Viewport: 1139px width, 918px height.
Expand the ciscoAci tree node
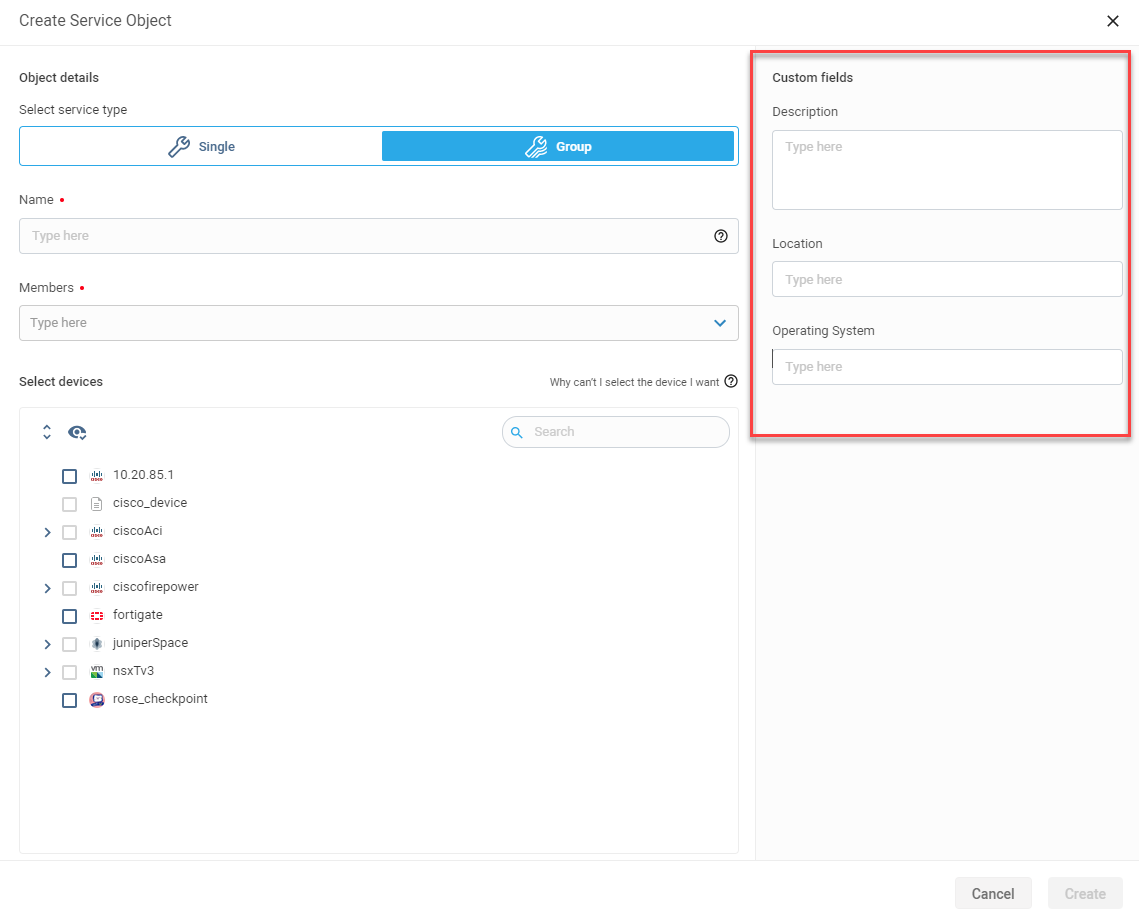click(47, 532)
